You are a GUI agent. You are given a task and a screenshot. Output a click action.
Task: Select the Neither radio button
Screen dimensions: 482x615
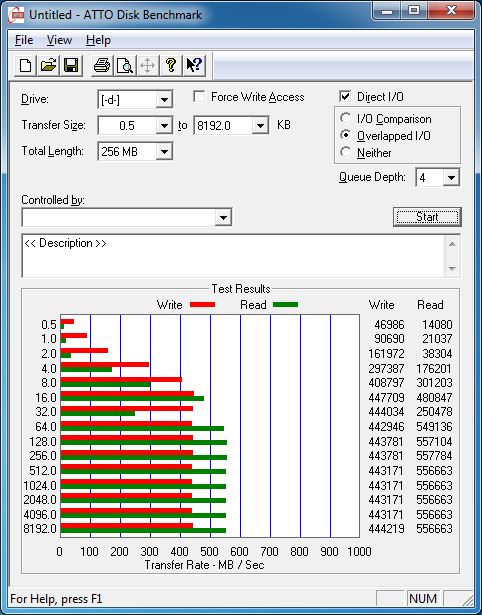(346, 152)
